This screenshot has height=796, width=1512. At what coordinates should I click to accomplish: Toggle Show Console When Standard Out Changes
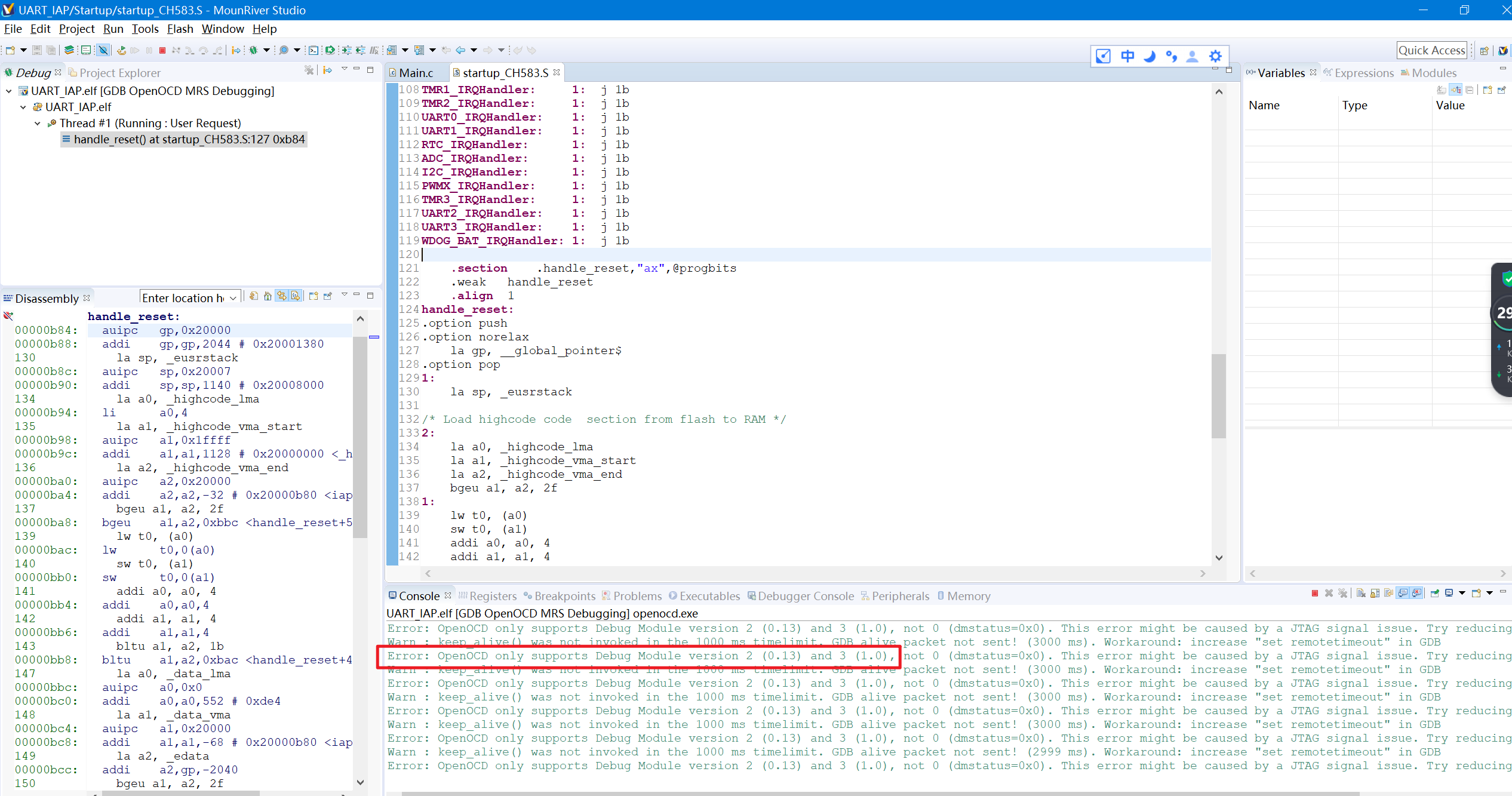tap(1403, 593)
